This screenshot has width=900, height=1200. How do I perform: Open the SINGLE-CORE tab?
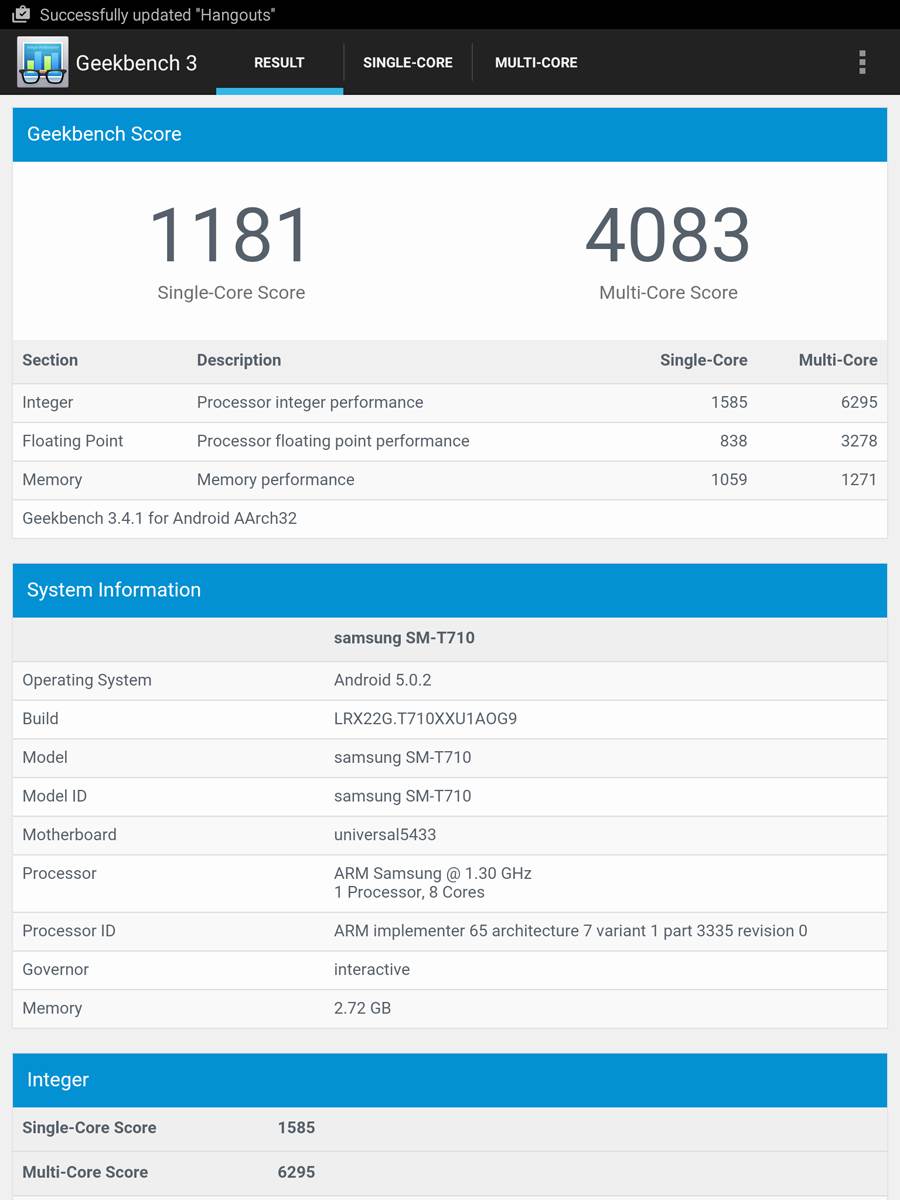point(407,62)
